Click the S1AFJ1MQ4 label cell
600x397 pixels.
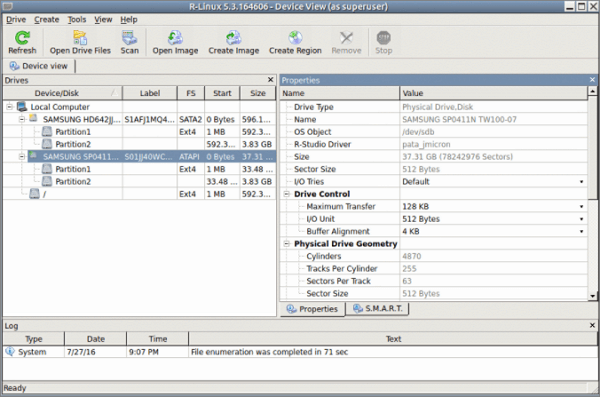click(150, 119)
